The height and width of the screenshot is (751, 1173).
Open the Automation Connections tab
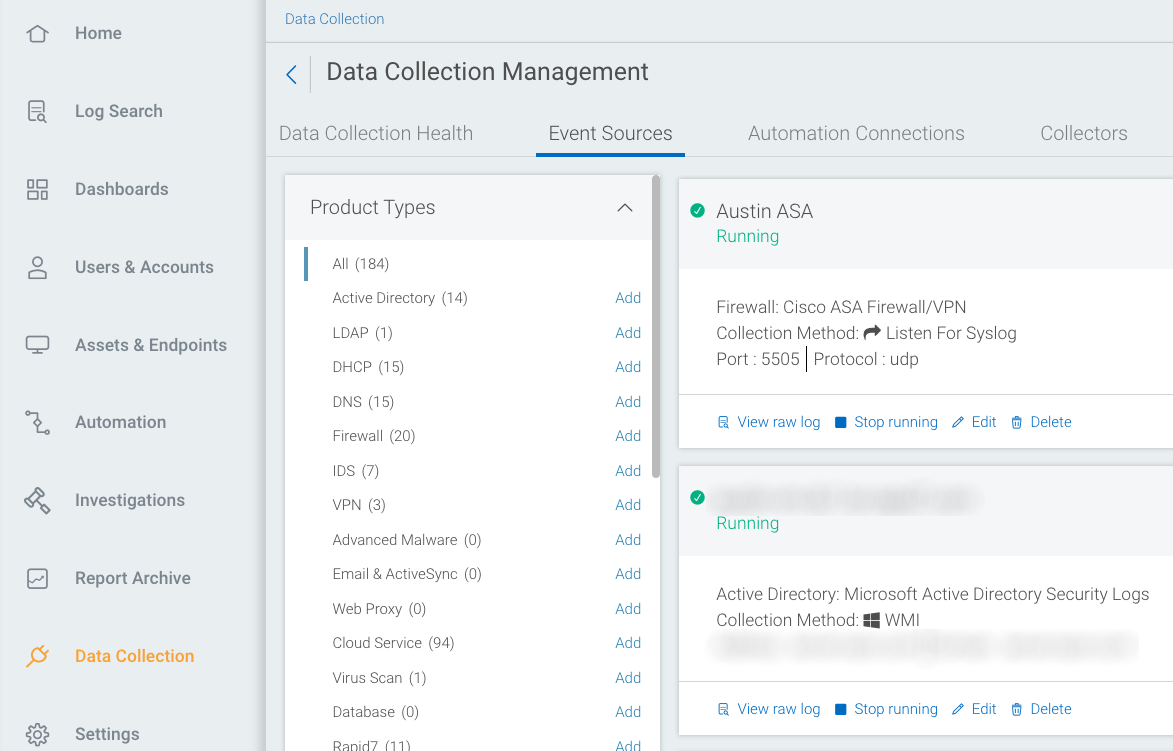[x=856, y=133]
